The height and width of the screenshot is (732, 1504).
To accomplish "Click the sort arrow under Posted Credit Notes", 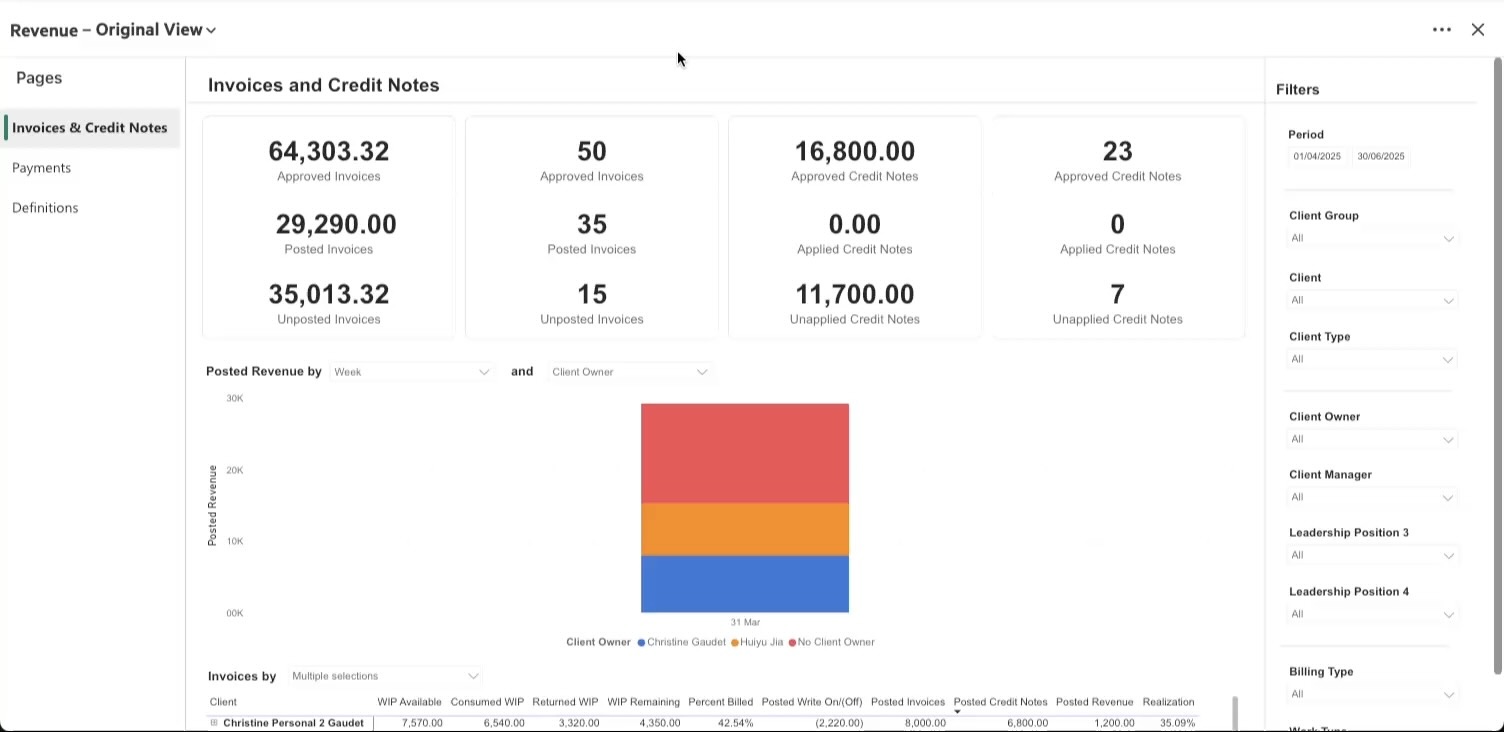I will 957,713.
